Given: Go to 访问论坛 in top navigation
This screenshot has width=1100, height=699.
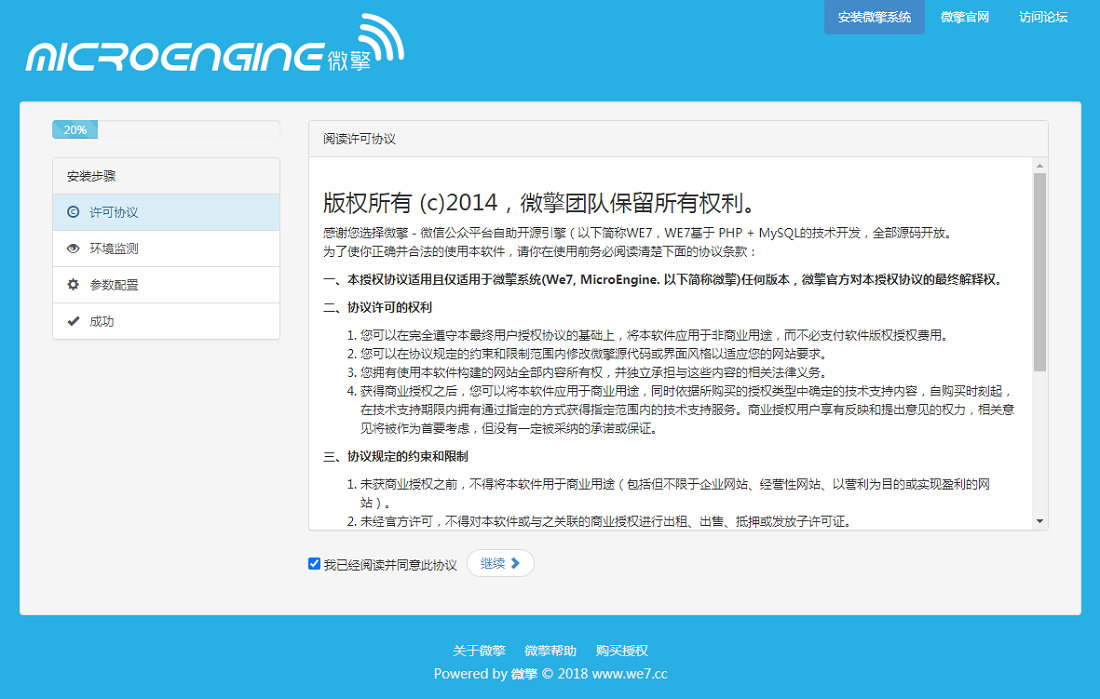Looking at the screenshot, I should tap(1043, 17).
